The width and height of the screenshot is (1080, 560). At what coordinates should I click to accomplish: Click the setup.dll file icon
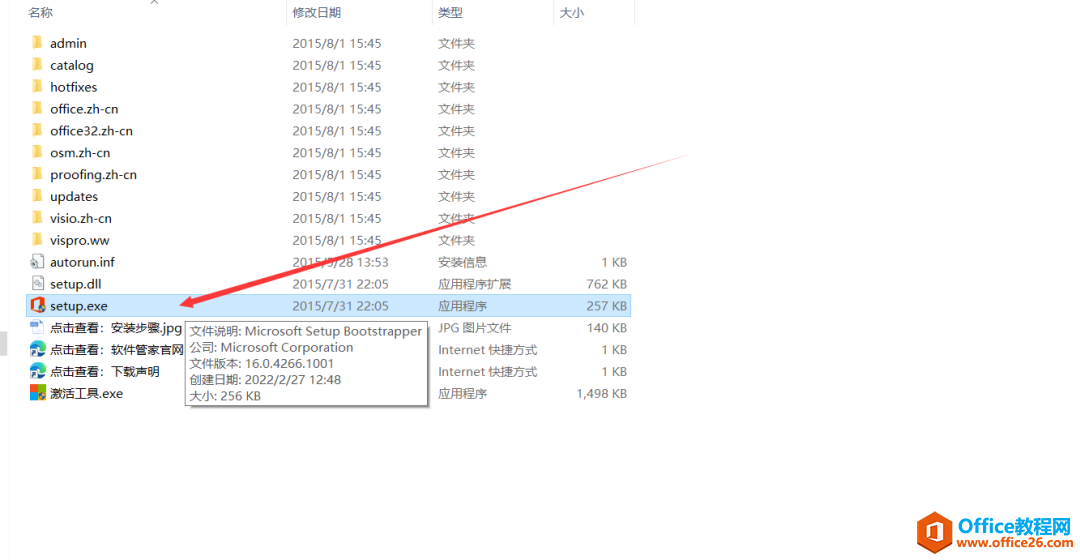pyautogui.click(x=37, y=284)
